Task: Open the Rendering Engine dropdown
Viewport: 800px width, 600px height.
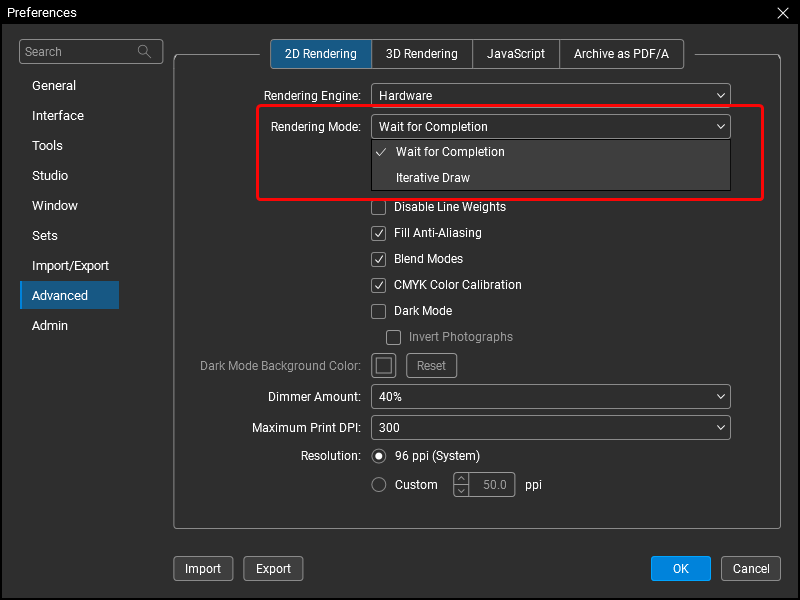Action: [551, 95]
